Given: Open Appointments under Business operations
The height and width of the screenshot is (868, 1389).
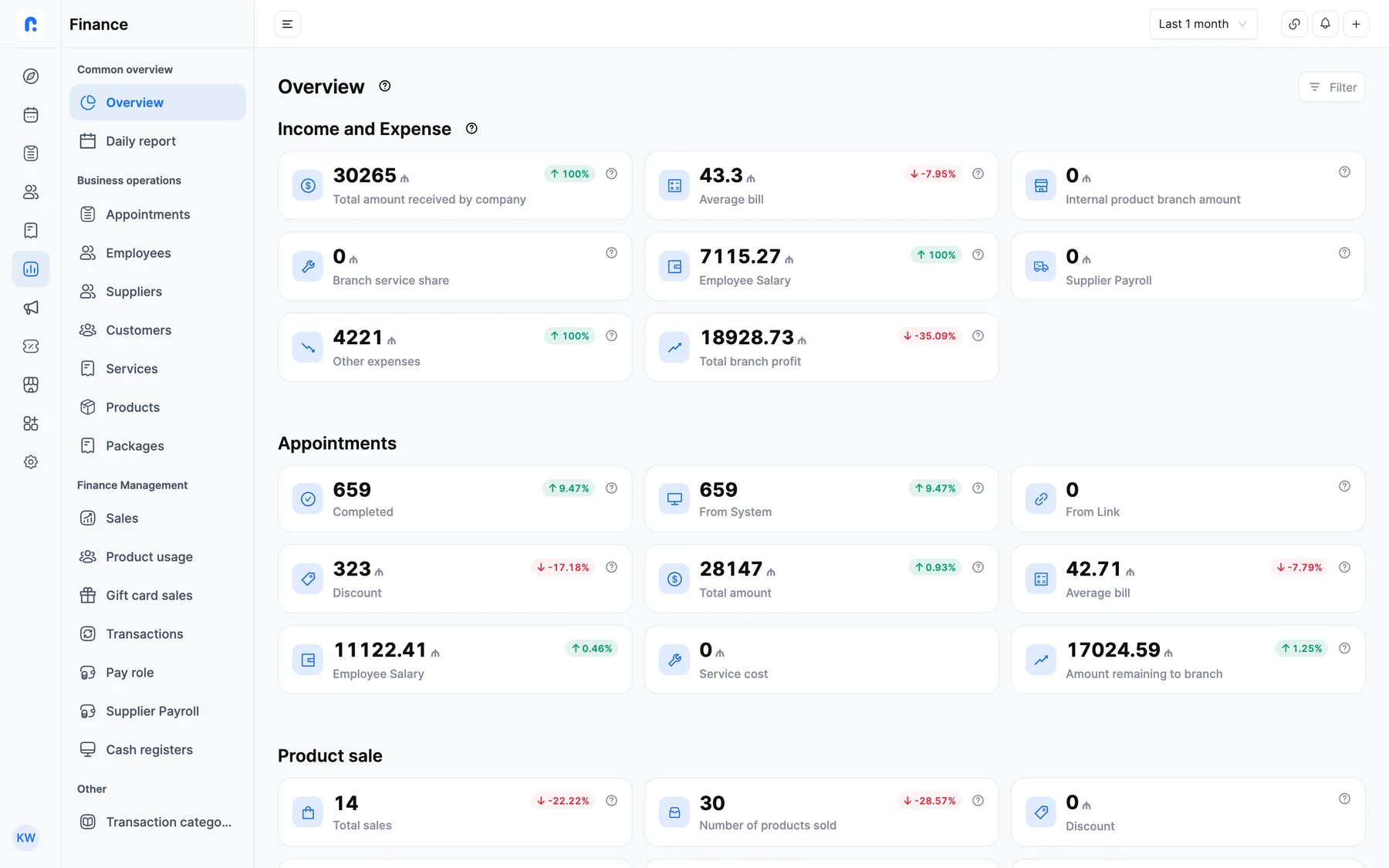Looking at the screenshot, I should coord(157,214).
